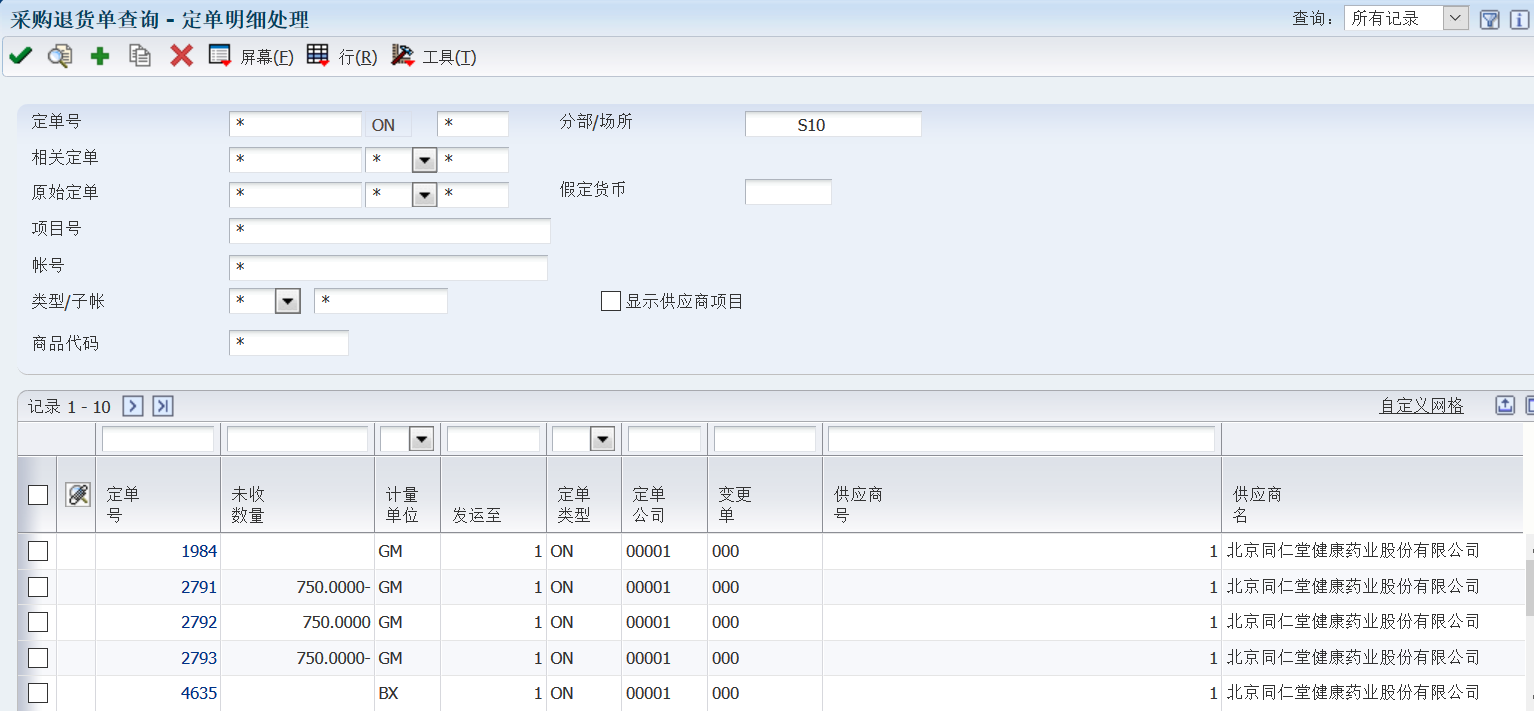Viewport: 1534px width, 711px height.
Task: Tick the checkbox for order row 1984
Action: 38,551
